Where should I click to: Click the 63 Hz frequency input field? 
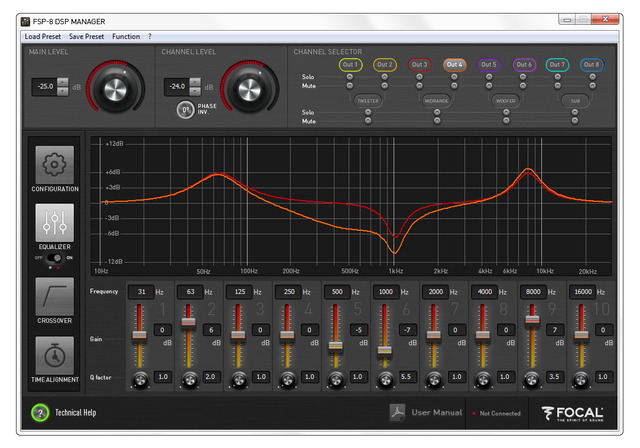pos(187,291)
